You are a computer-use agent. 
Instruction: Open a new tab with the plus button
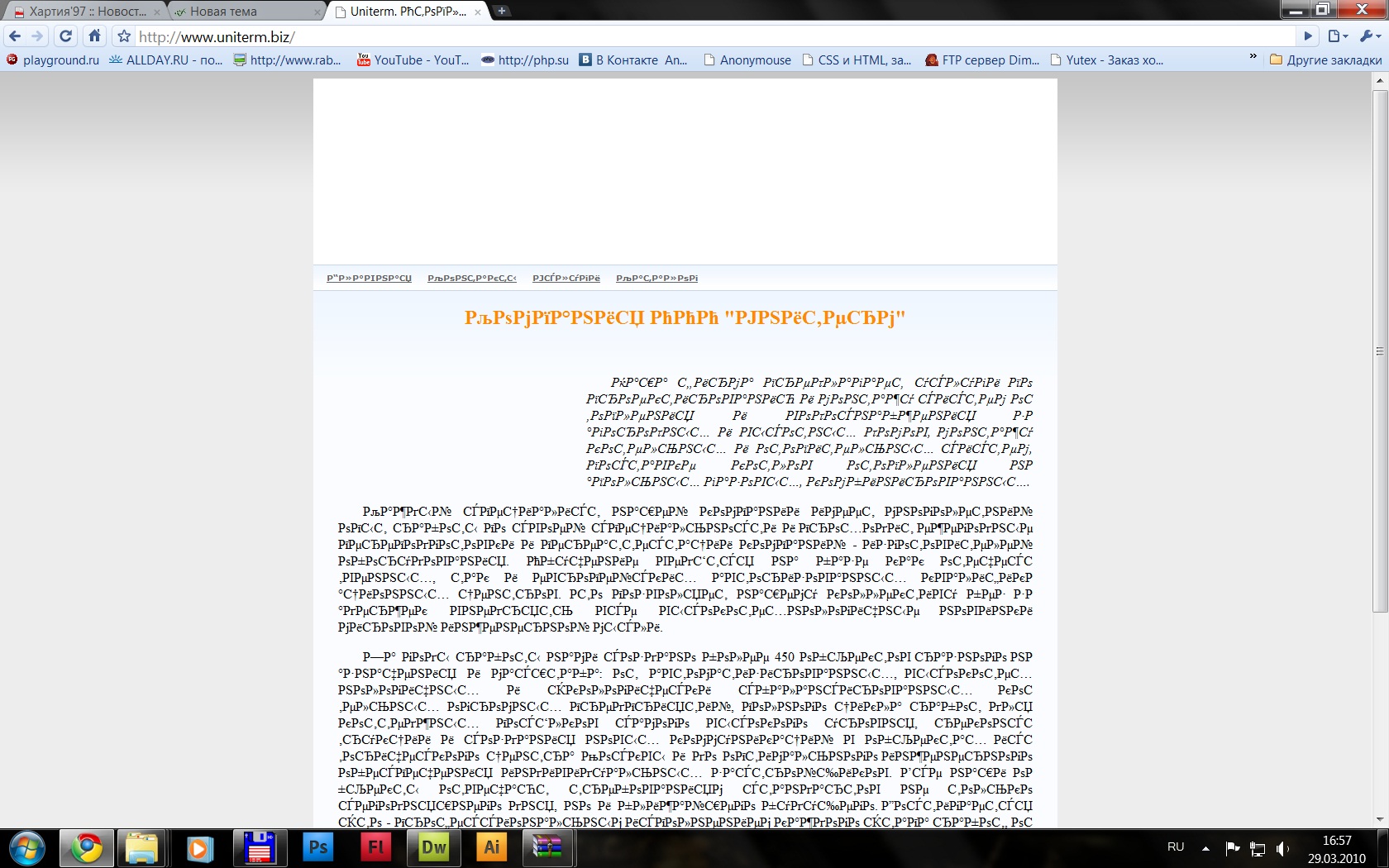[x=502, y=11]
